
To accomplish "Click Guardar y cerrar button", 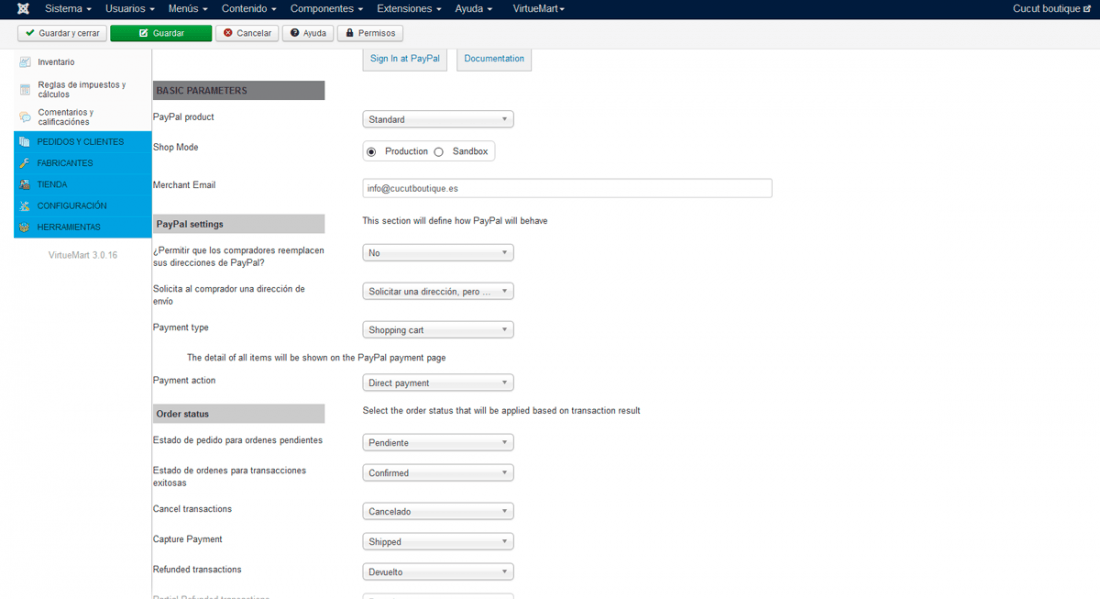I will point(62,33).
